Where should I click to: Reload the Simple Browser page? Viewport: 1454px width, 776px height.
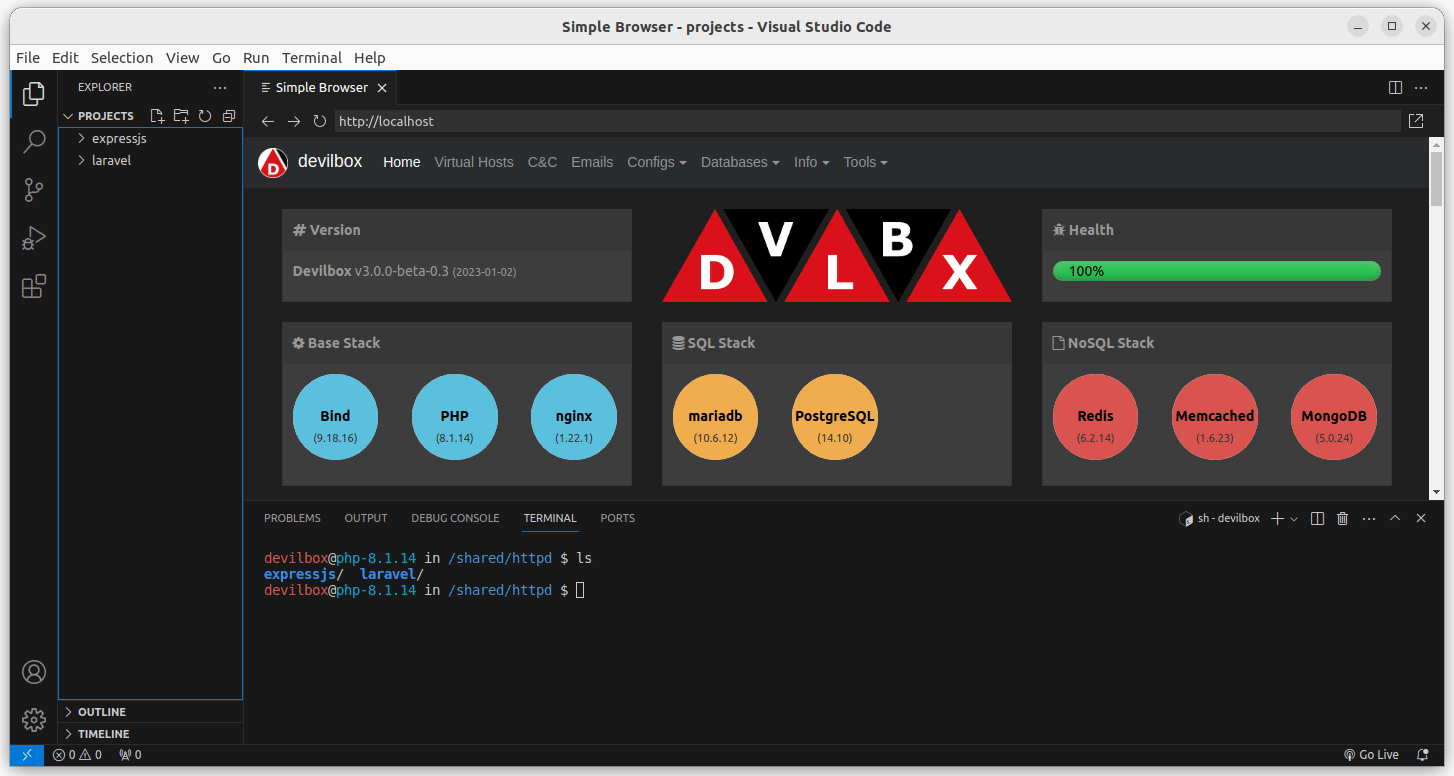319,121
